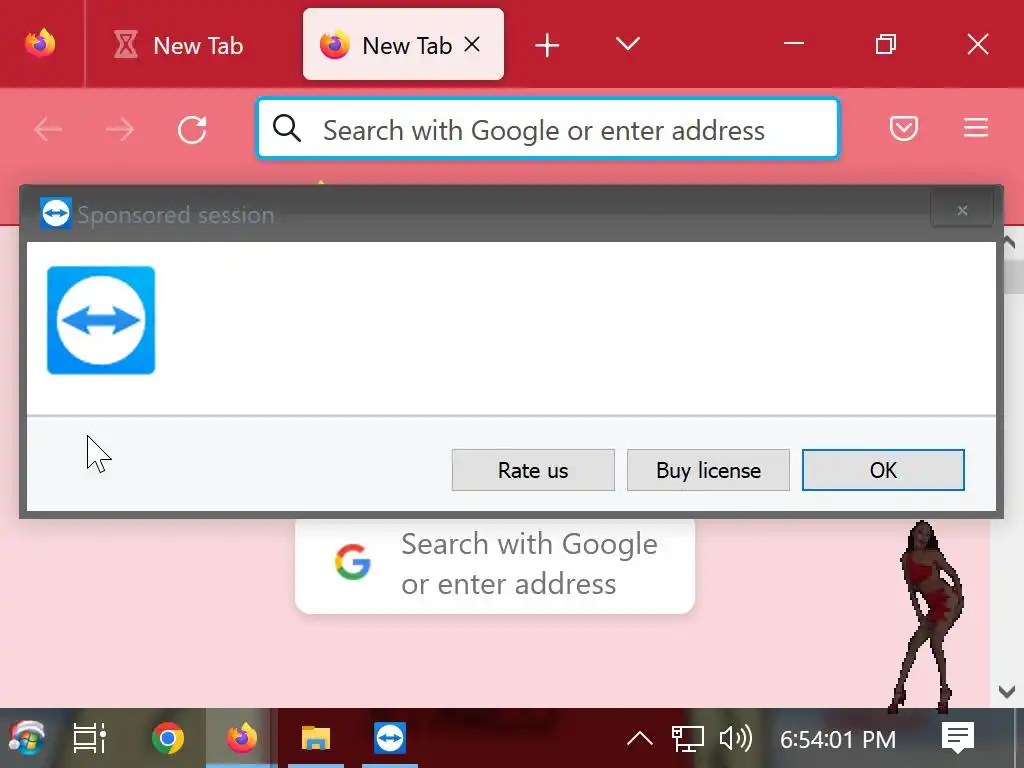This screenshot has width=1024, height=768.
Task: Open a new tab with plus button
Action: tap(547, 45)
